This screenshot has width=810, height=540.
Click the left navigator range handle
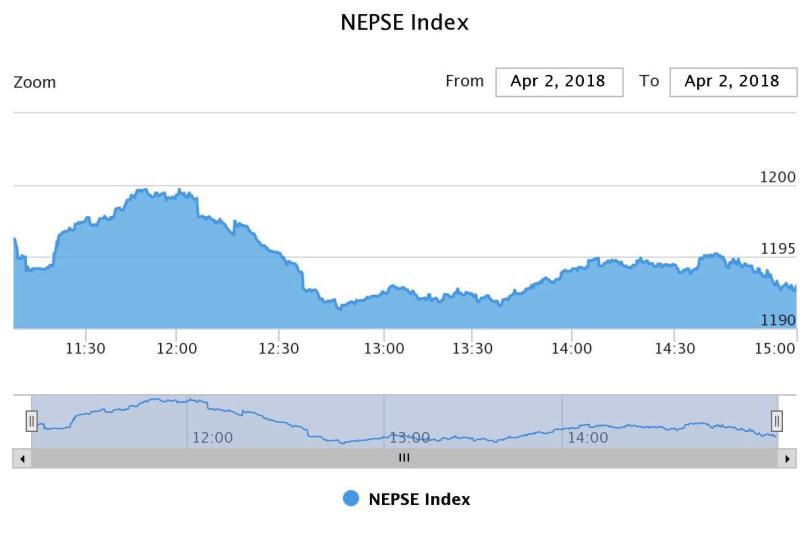[x=31, y=421]
